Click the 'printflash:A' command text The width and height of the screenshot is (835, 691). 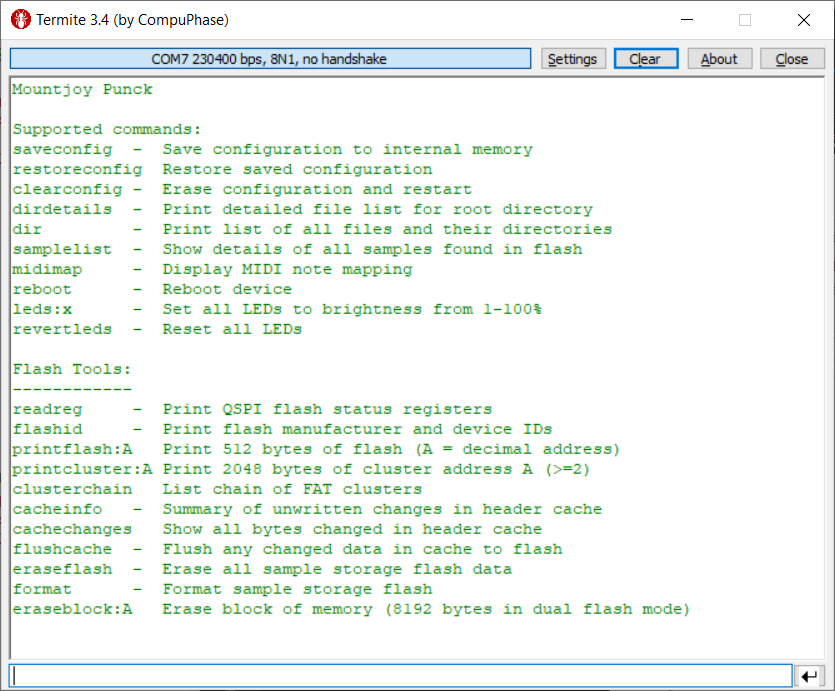pos(72,449)
